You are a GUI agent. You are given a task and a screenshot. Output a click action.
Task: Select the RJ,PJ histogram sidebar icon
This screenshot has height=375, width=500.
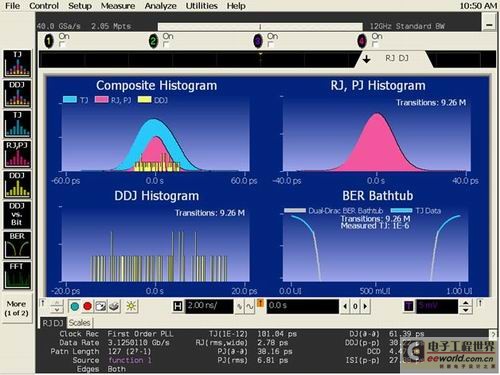coord(17,154)
